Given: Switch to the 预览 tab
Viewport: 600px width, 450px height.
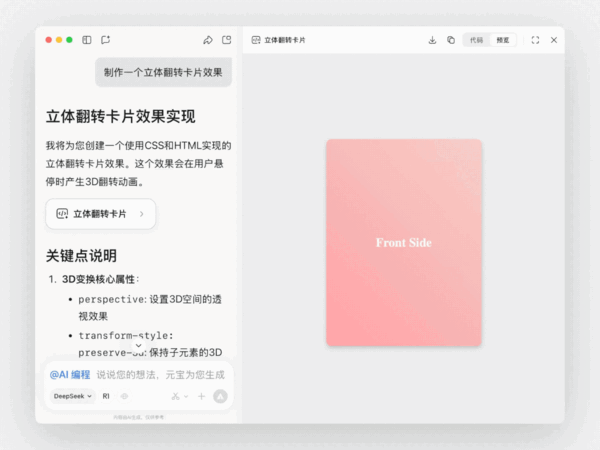Looking at the screenshot, I should click(x=502, y=40).
